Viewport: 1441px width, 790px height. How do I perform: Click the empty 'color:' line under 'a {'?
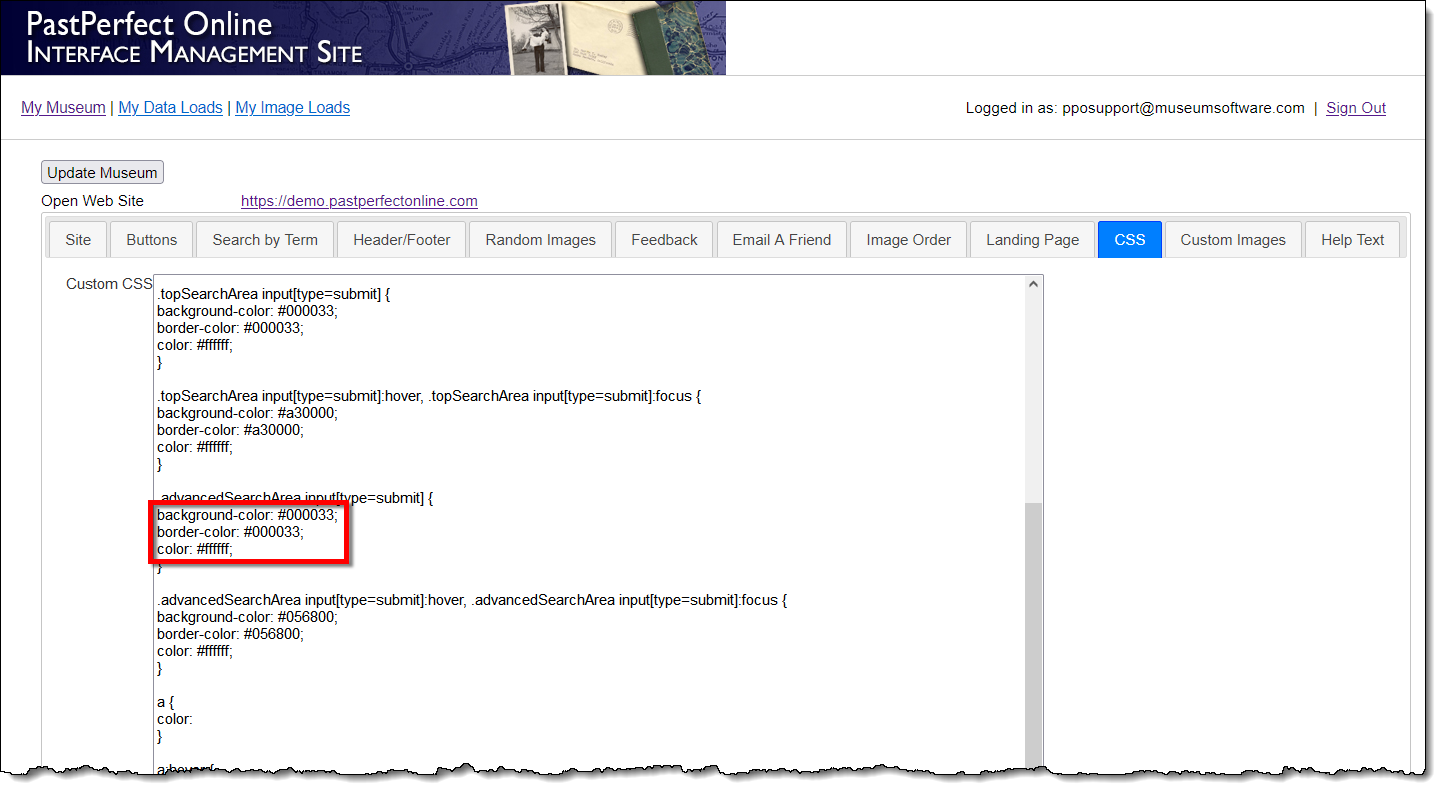click(x=175, y=719)
